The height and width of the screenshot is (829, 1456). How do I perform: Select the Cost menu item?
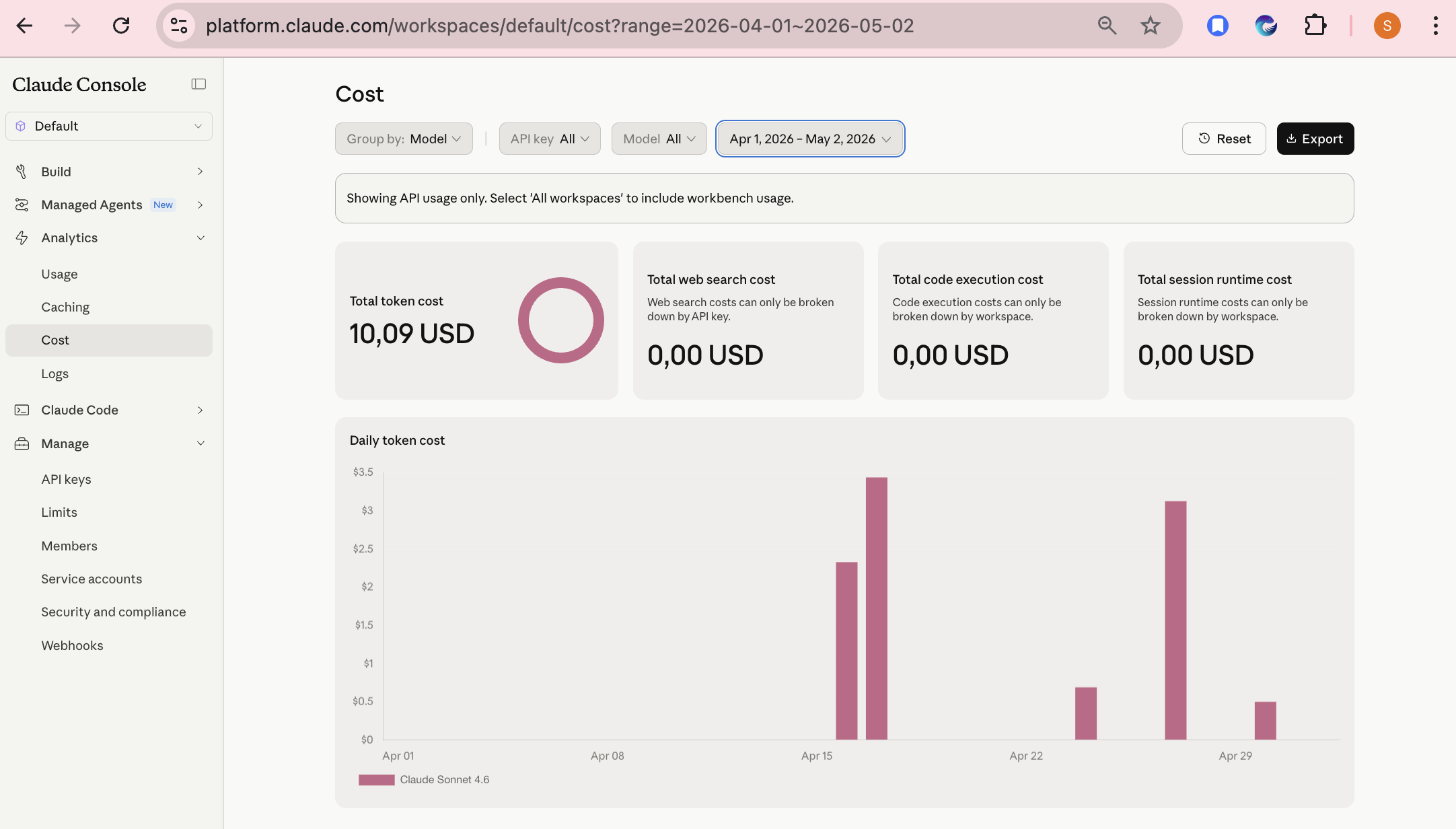(109, 340)
